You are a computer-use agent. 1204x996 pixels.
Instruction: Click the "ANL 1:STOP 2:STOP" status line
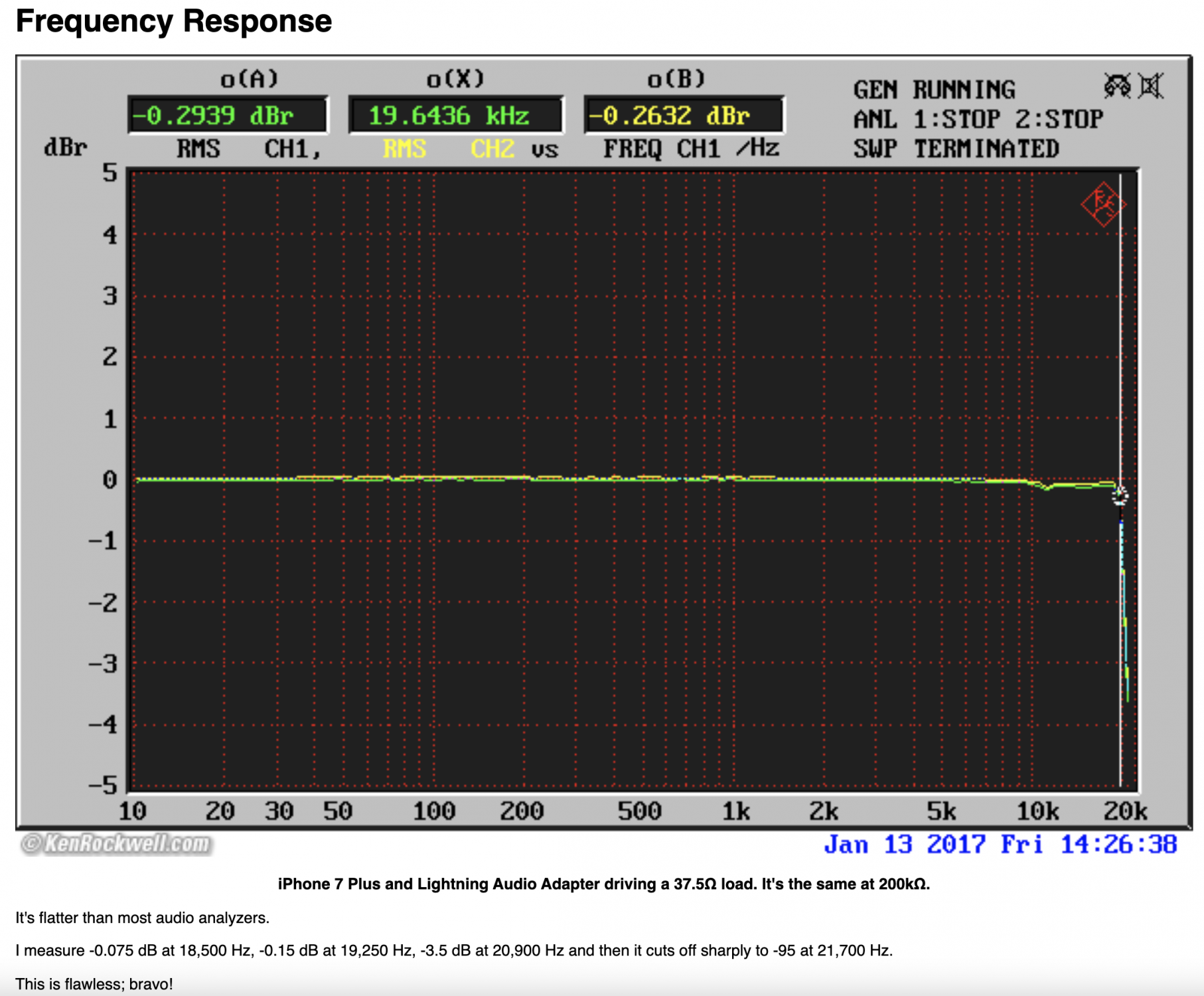click(978, 120)
